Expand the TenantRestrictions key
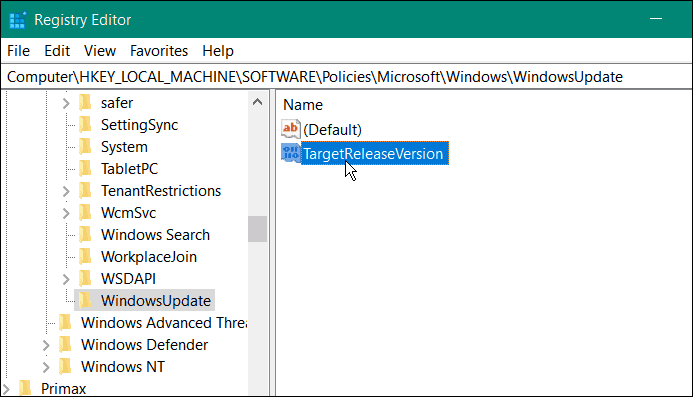This screenshot has height=397, width=693. [66, 191]
